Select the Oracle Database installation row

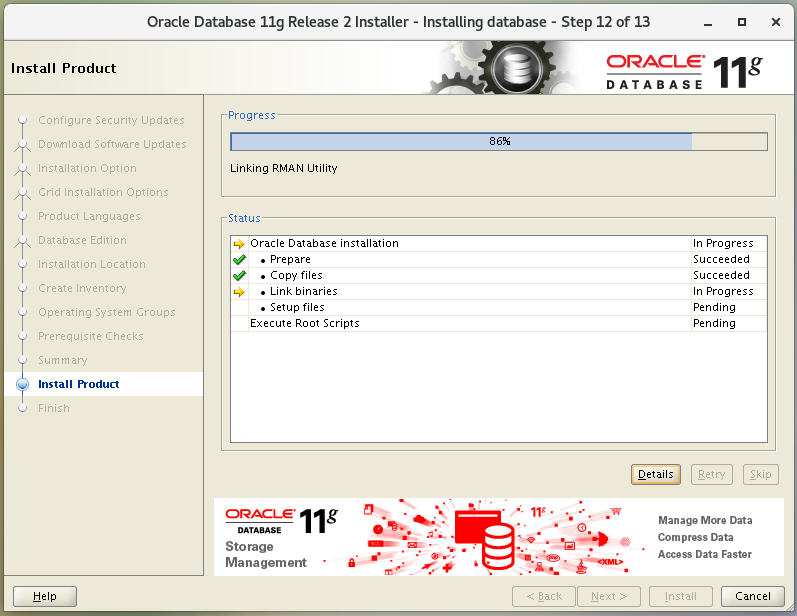[x=499, y=243]
